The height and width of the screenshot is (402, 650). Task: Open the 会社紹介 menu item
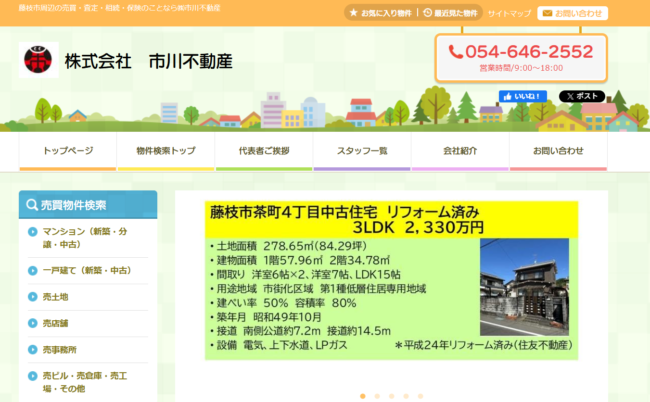460,151
